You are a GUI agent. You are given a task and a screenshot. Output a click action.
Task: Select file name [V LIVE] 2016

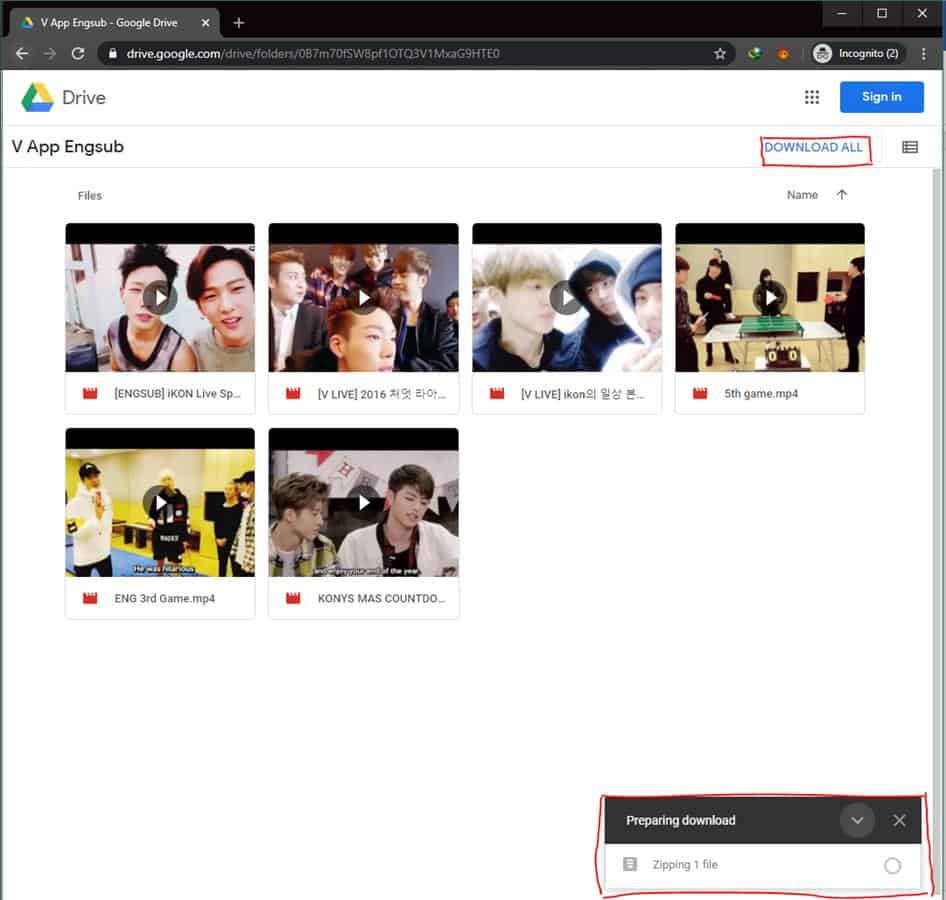coord(381,394)
